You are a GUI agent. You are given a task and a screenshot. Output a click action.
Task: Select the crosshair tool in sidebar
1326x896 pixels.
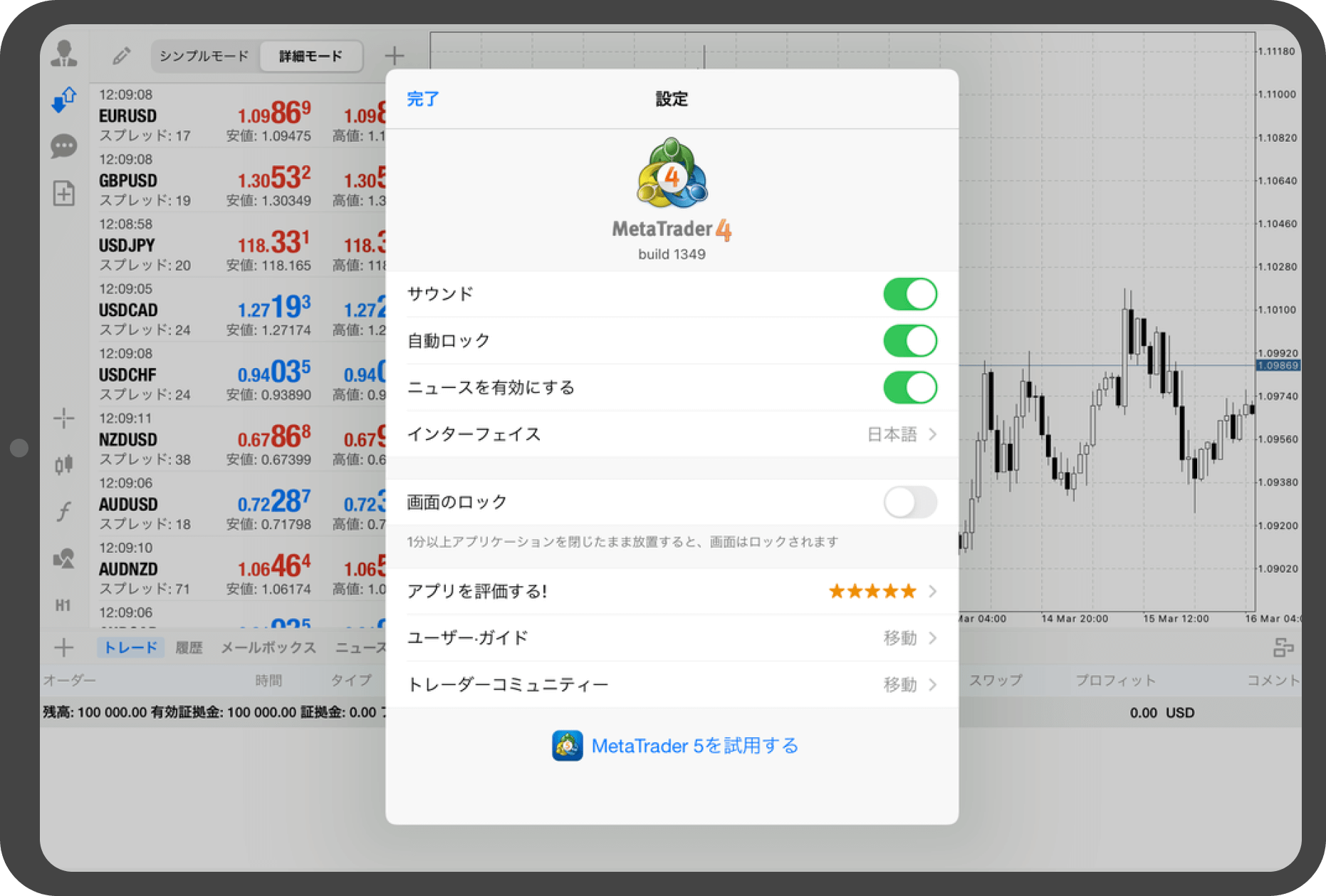click(x=64, y=418)
